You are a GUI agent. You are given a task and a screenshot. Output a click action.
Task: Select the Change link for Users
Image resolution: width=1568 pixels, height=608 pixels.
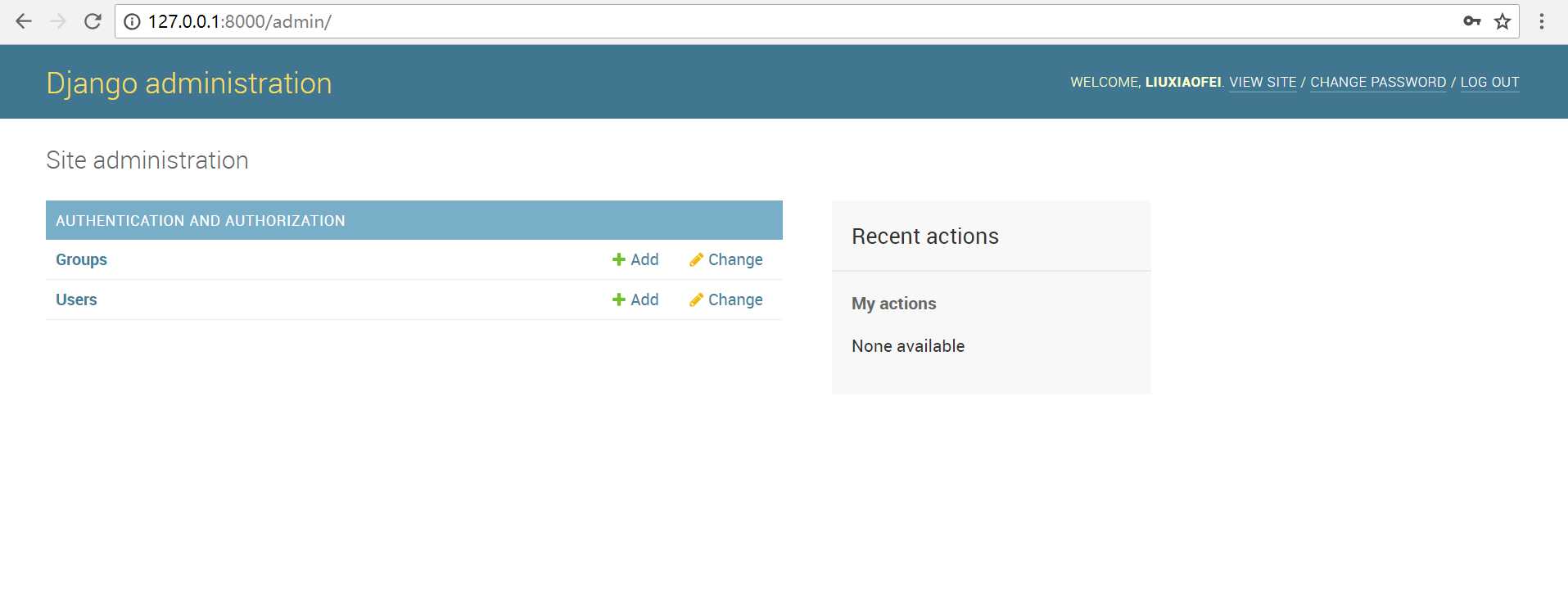click(x=735, y=299)
